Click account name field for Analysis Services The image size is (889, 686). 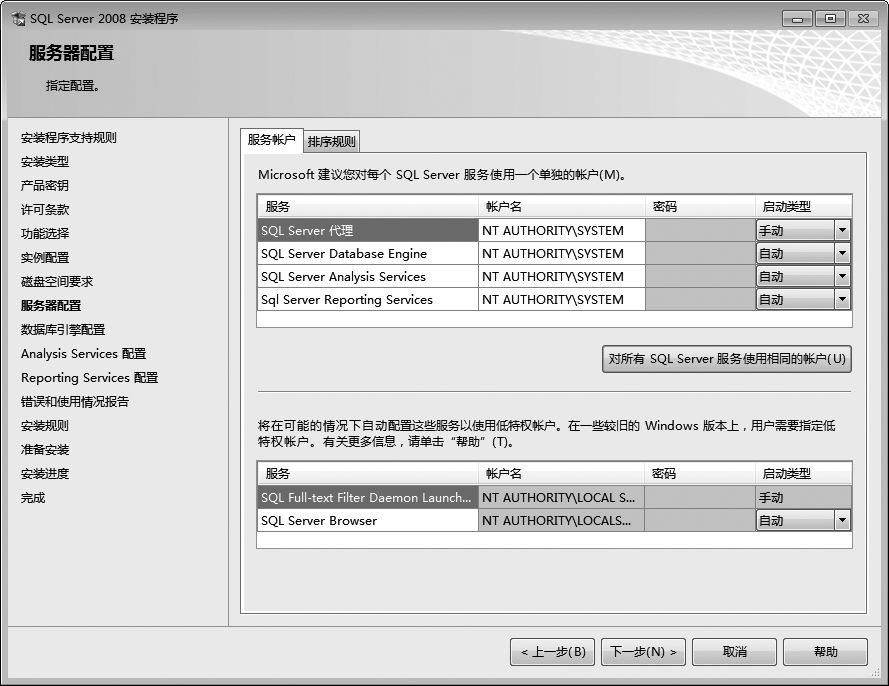pyautogui.click(x=562, y=277)
